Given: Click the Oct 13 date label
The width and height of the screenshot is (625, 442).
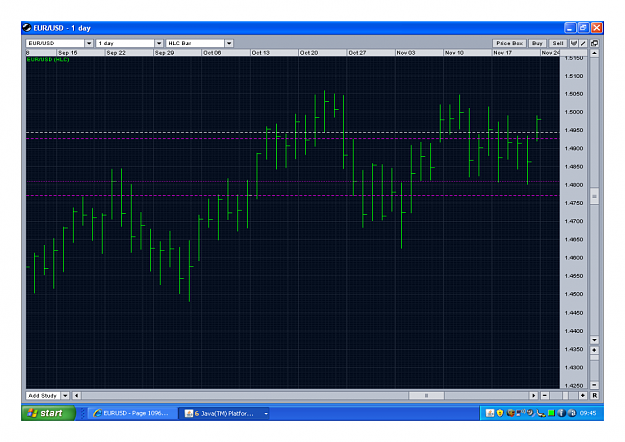Looking at the screenshot, I should point(261,53).
